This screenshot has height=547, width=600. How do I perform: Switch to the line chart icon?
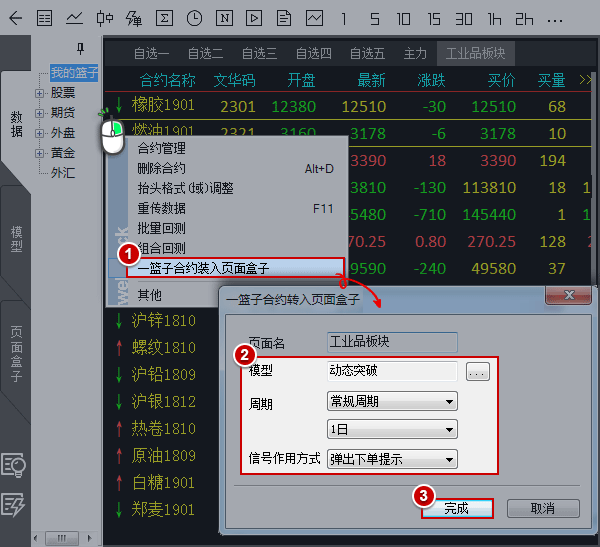[x=75, y=18]
